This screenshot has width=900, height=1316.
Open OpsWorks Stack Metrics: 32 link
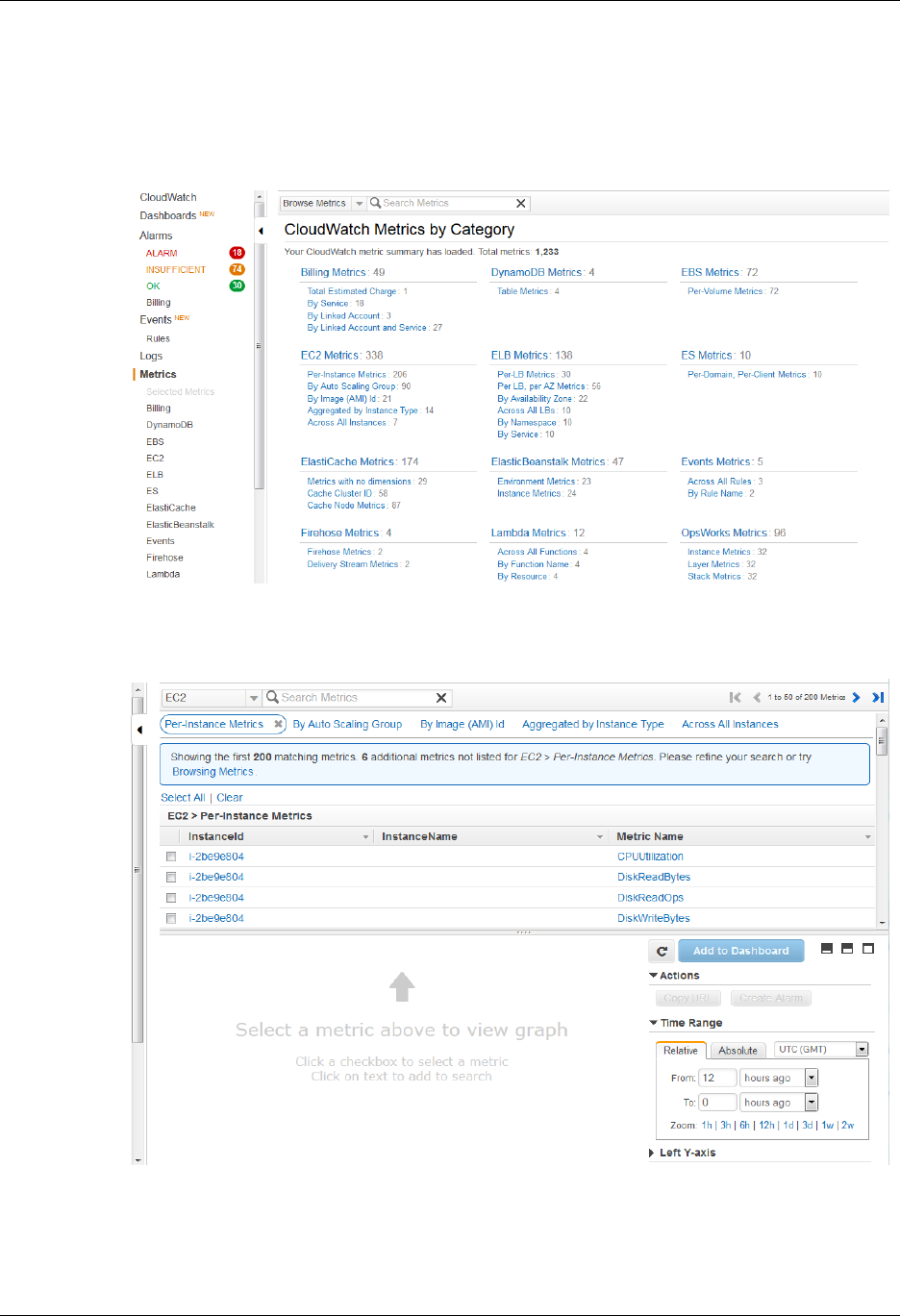click(x=722, y=577)
